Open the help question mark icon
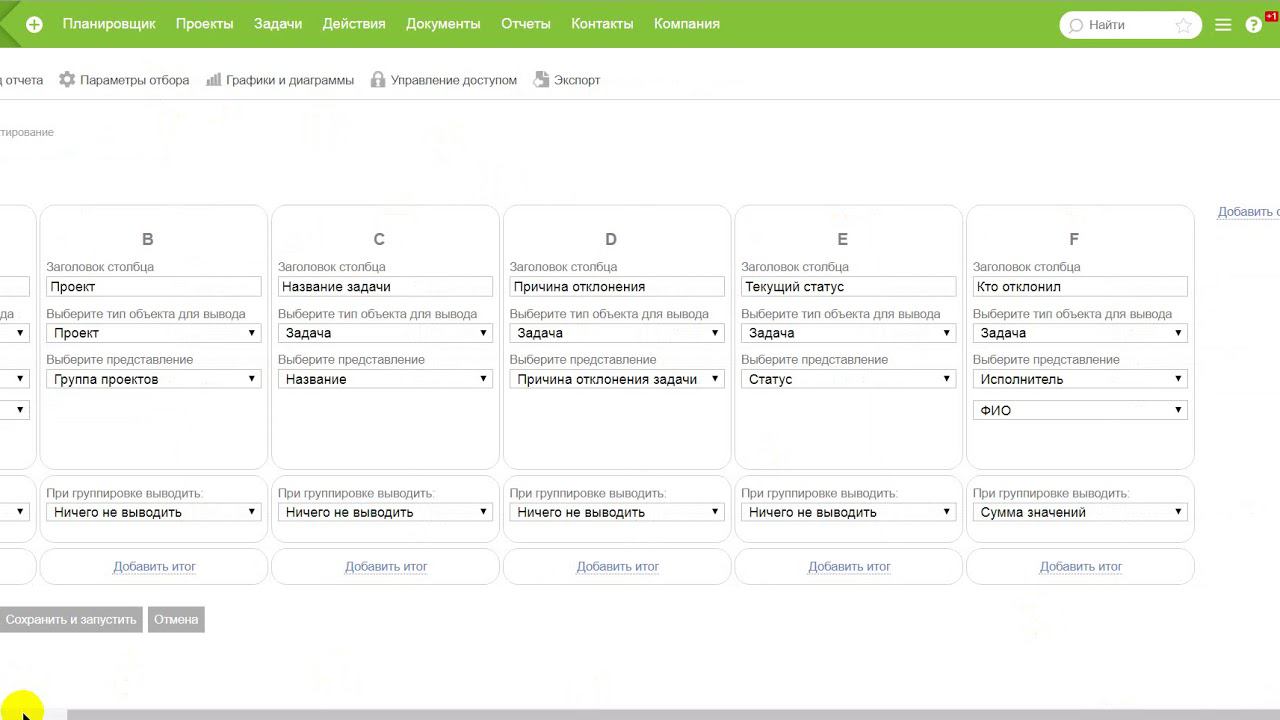1280x720 pixels. click(x=1254, y=26)
